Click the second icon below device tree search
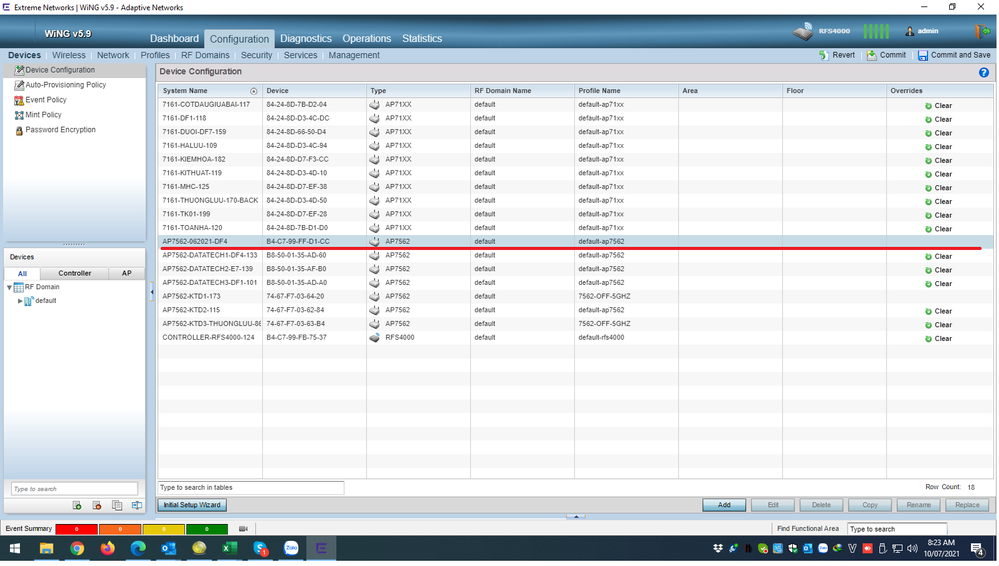The image size is (999, 566). (x=97, y=505)
